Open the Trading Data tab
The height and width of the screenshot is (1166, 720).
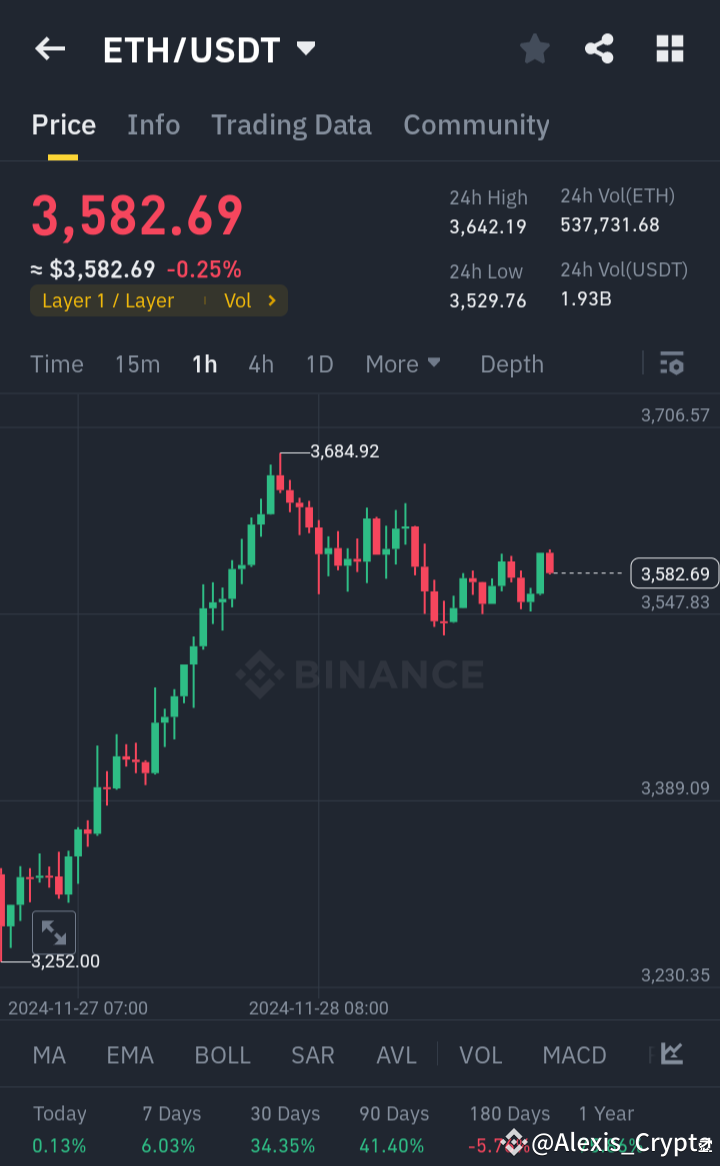coord(291,124)
